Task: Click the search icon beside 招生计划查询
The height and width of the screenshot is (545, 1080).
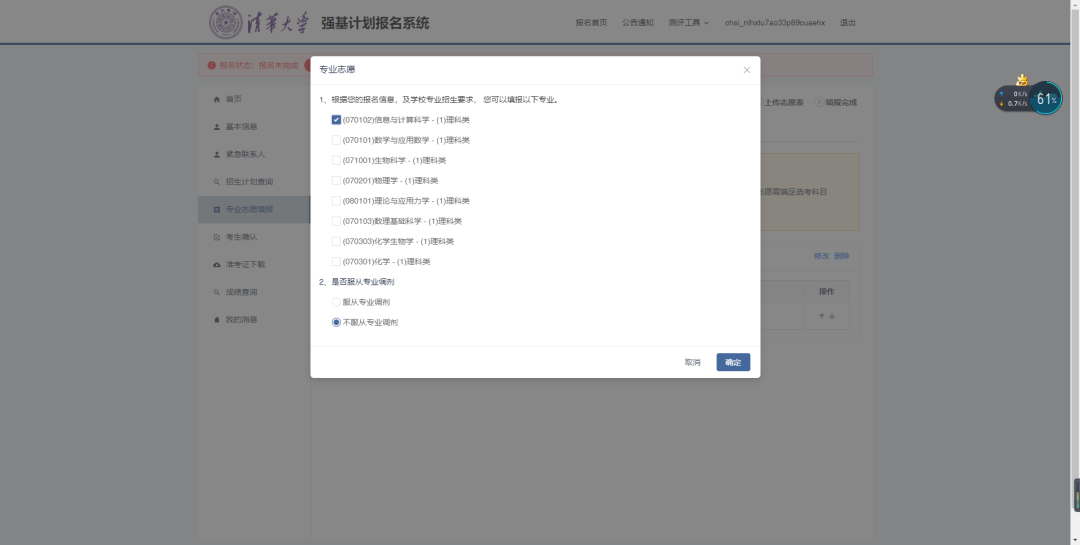Action: tap(217, 182)
